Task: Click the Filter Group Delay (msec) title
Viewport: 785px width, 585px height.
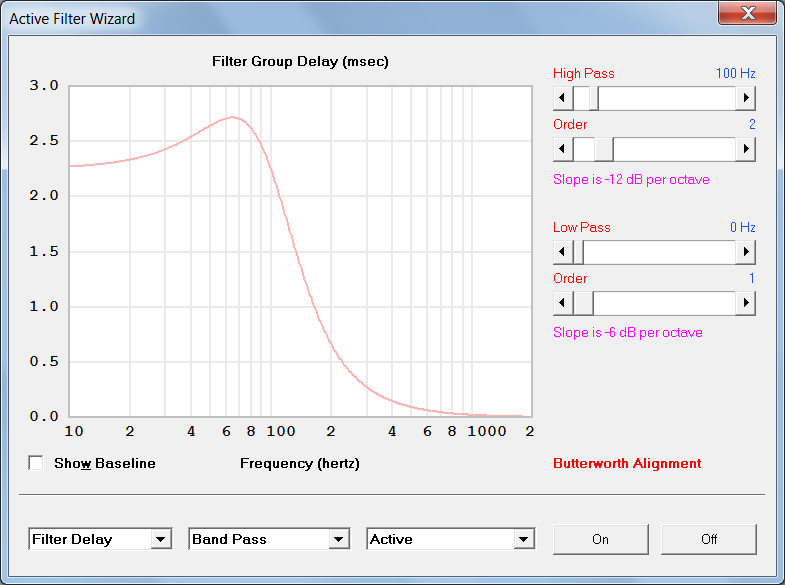Action: (300, 62)
